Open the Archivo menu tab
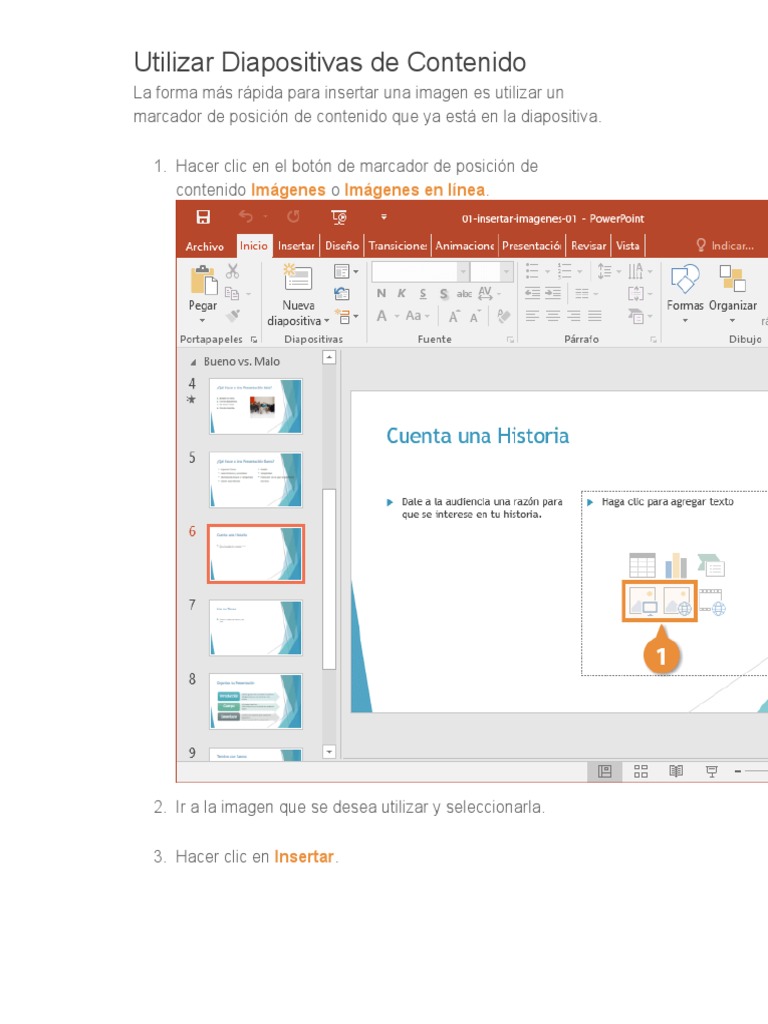Viewport: 768px width, 1024px height. click(x=205, y=246)
